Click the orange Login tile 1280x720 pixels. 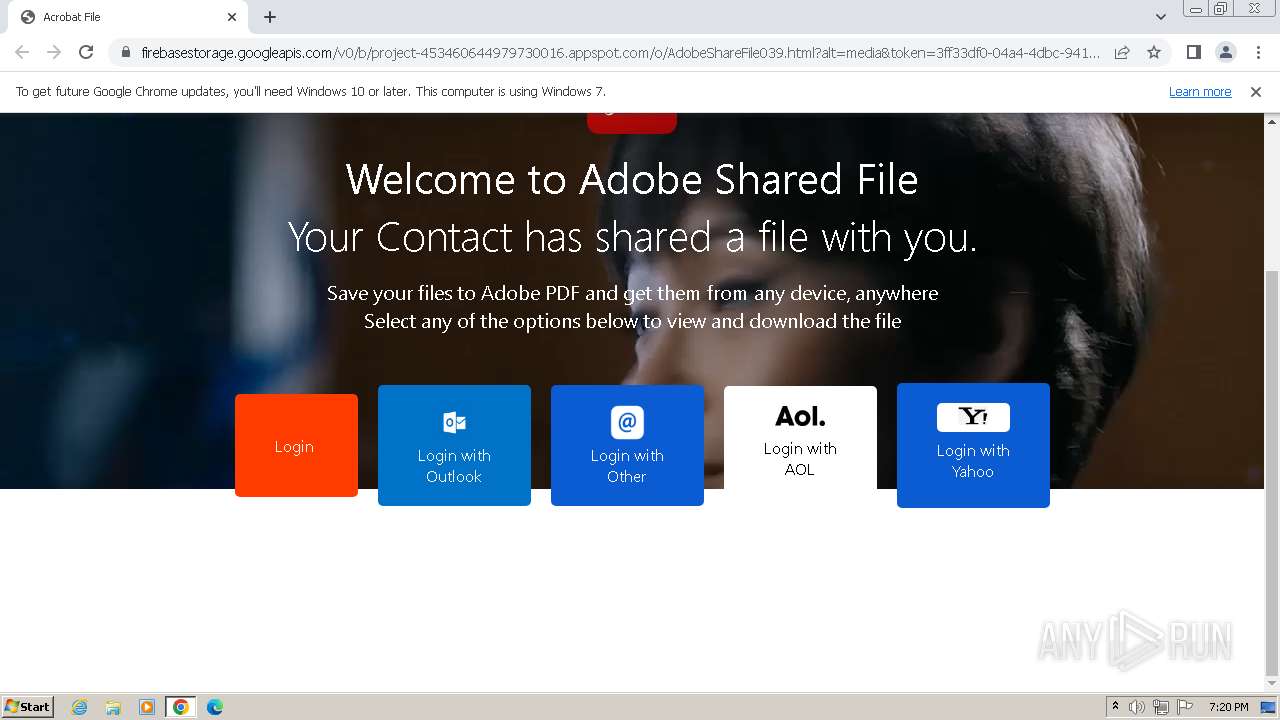296,445
